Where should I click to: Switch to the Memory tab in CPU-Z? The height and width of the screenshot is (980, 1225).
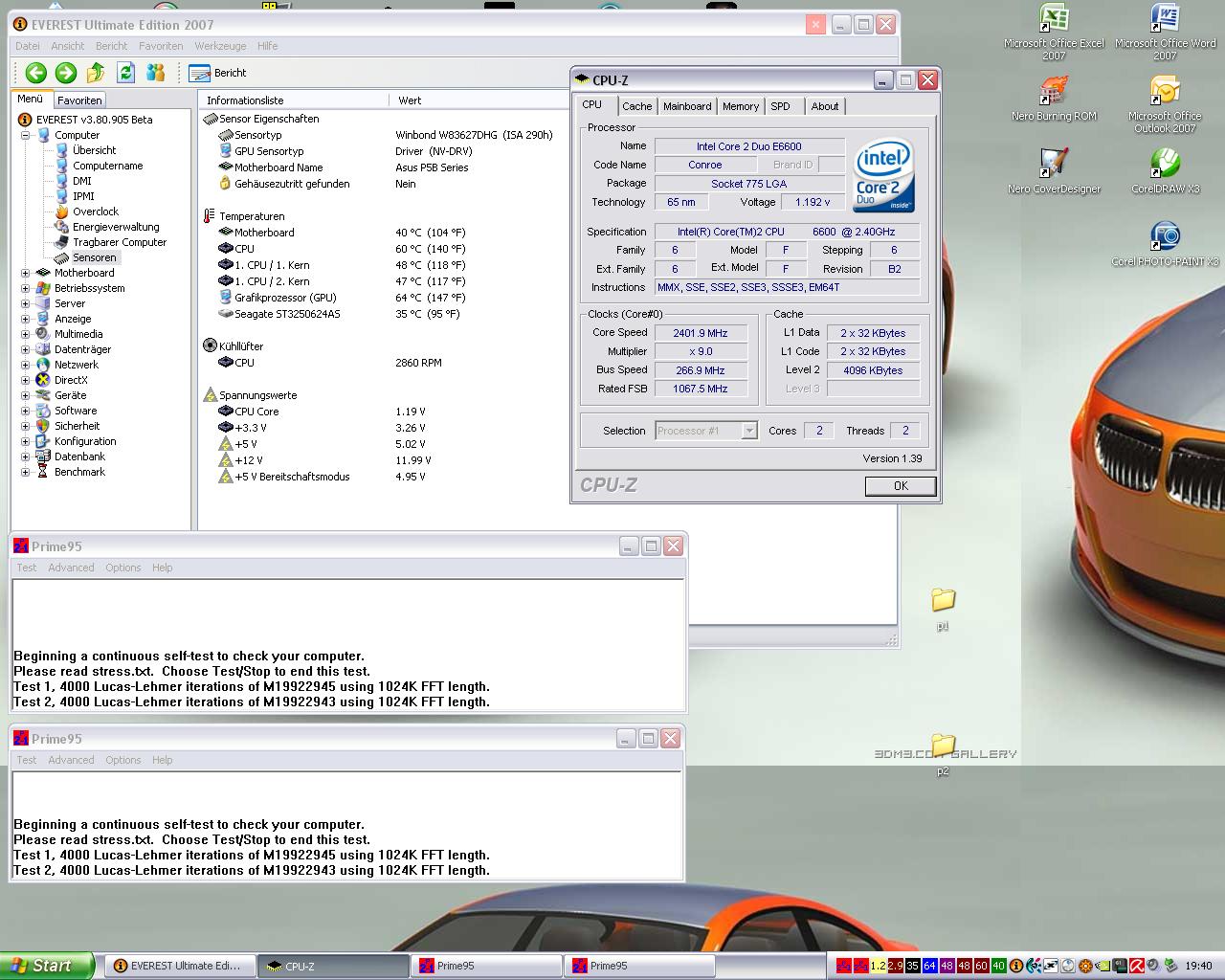(741, 106)
